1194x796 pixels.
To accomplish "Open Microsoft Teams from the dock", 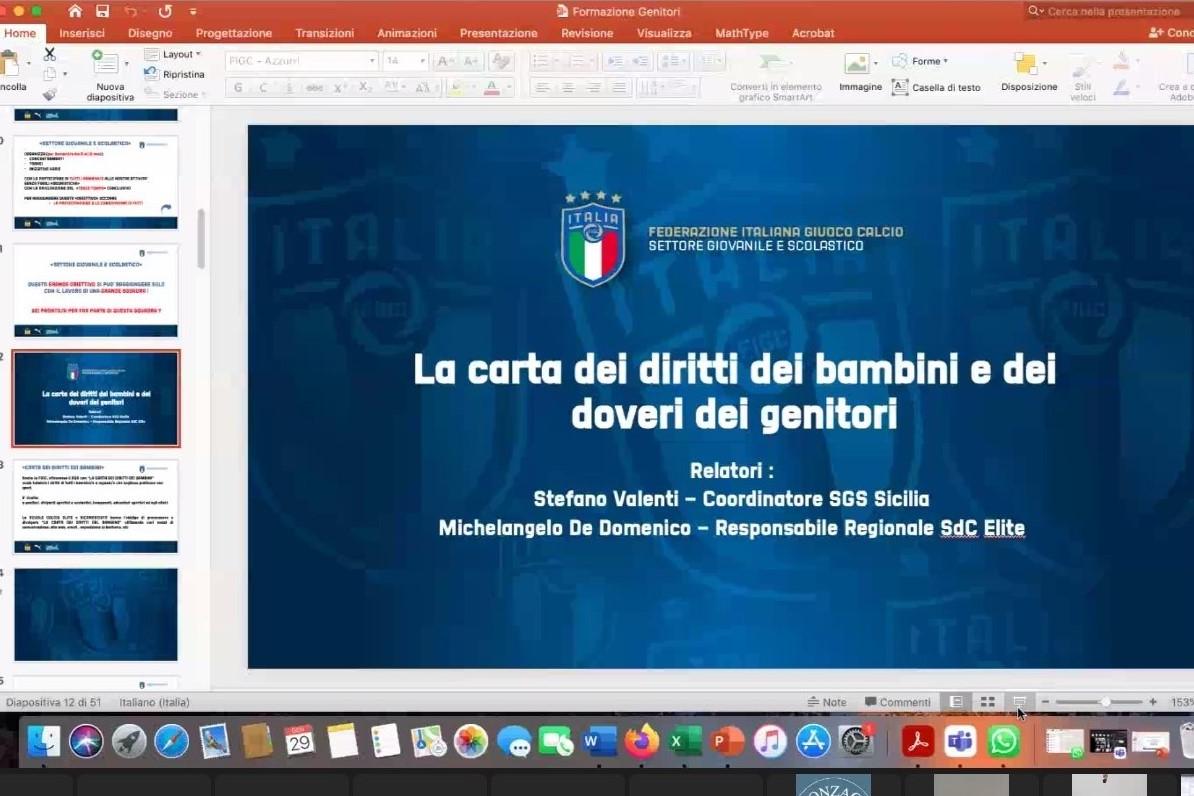I will tap(961, 741).
